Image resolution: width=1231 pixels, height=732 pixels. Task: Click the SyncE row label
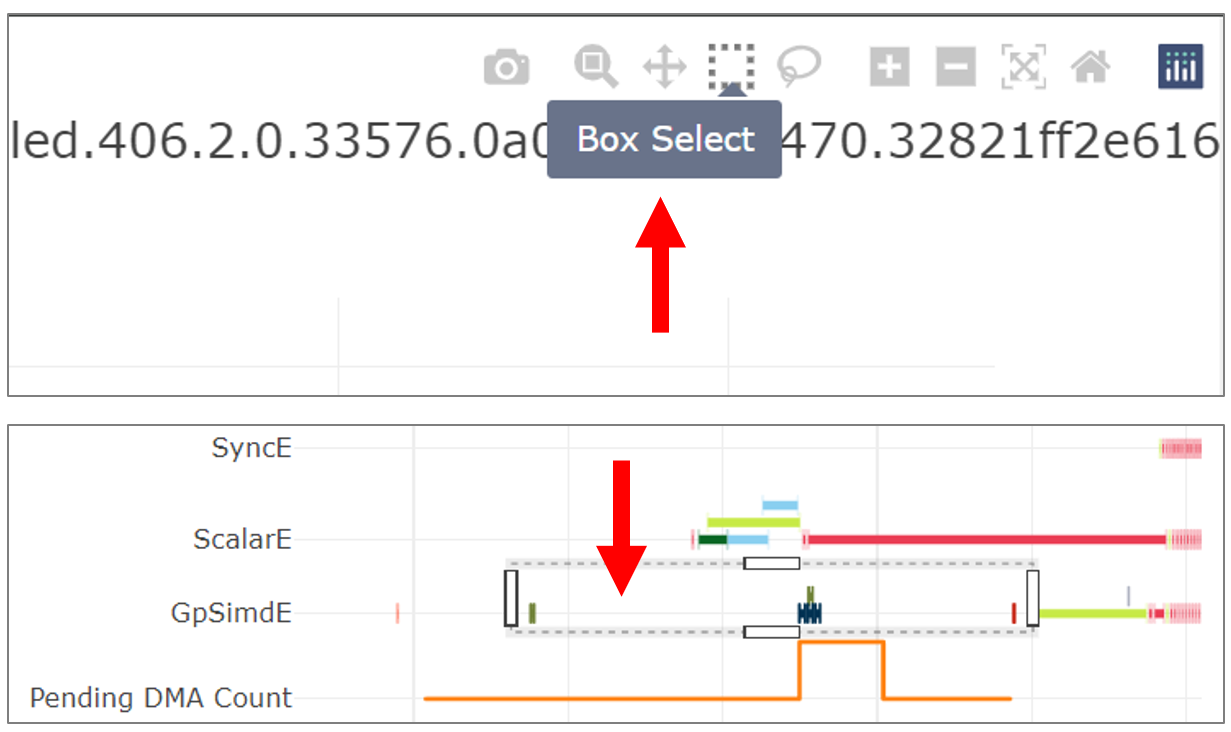251,448
